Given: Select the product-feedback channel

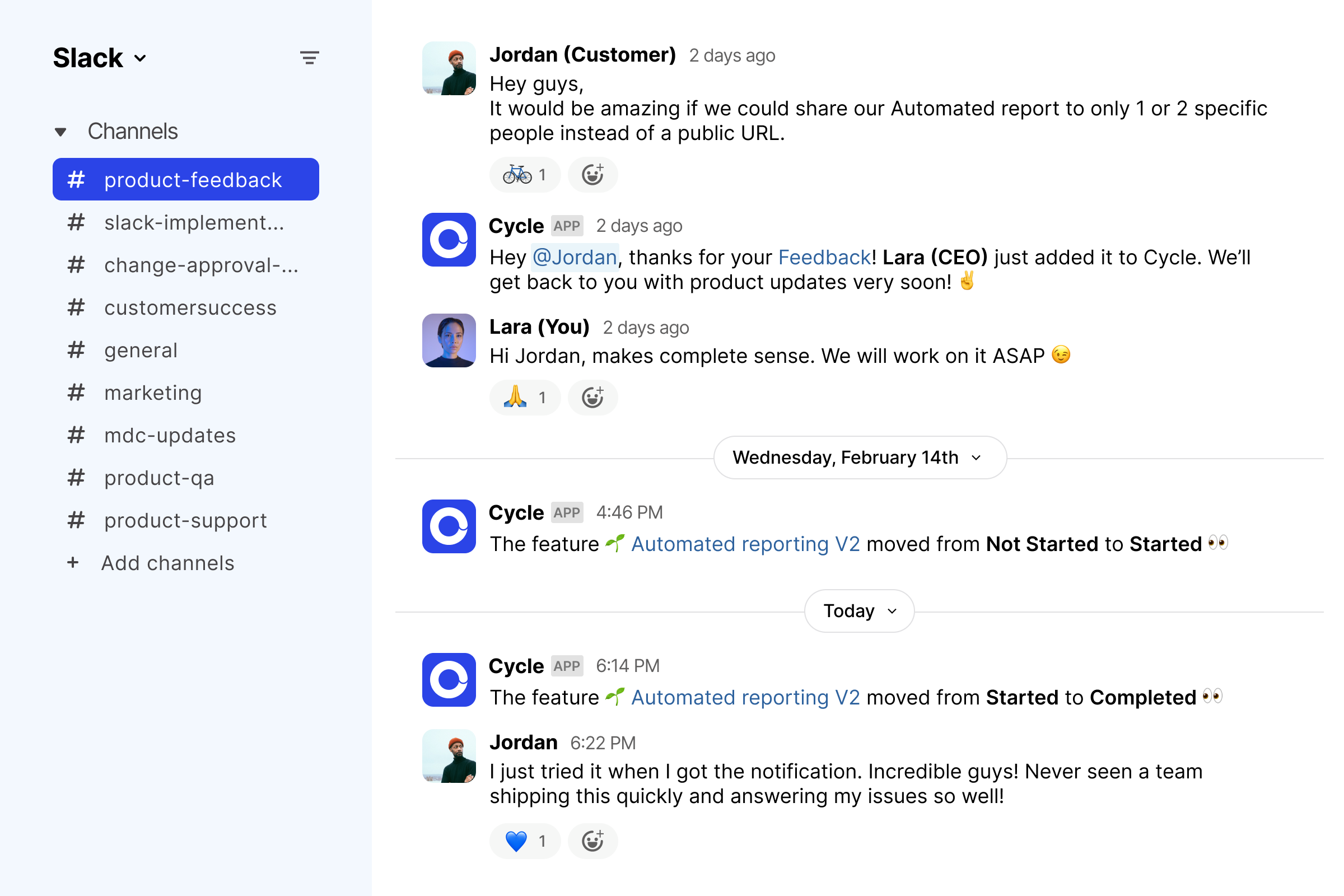Looking at the screenshot, I should coord(186,179).
